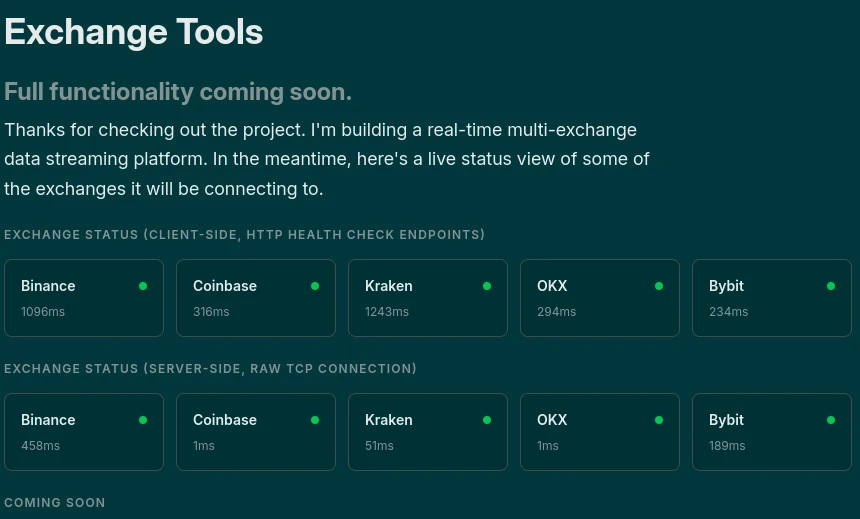Click the client-side HTTP health check section label
The height and width of the screenshot is (519, 860).
(245, 235)
